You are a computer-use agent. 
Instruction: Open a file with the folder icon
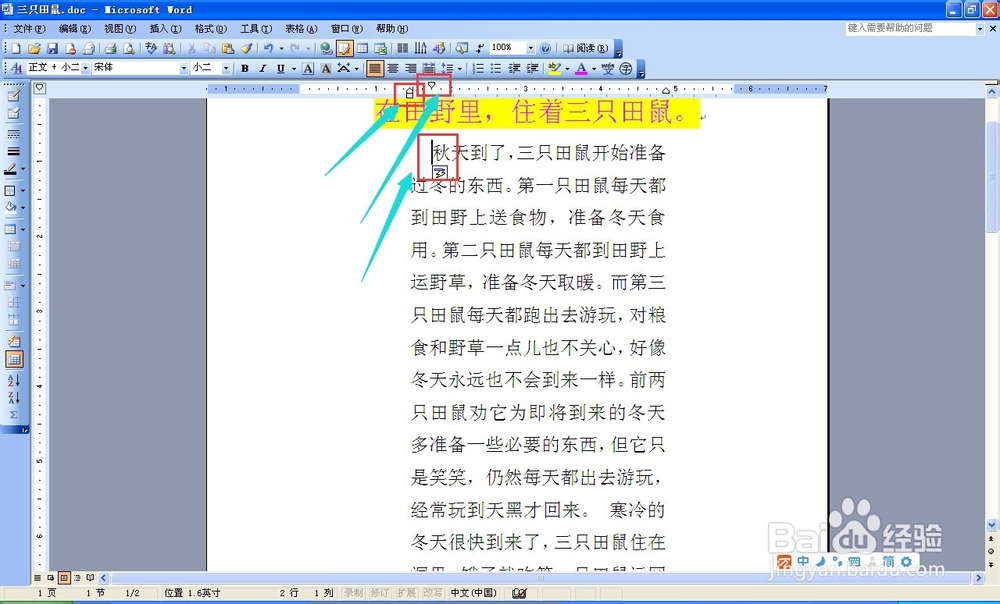(34, 48)
